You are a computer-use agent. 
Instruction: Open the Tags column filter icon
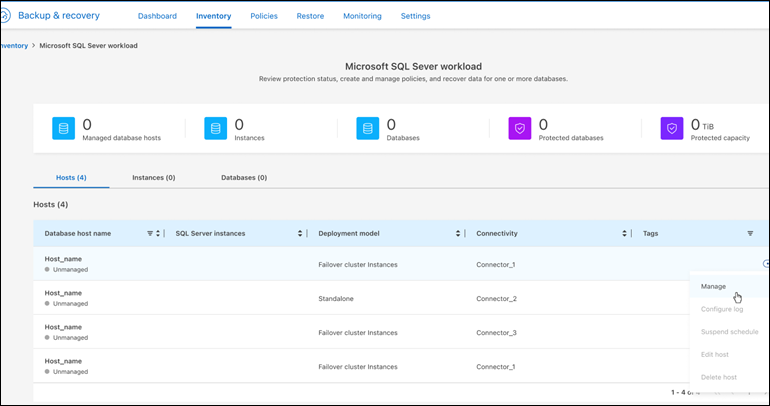coord(750,233)
